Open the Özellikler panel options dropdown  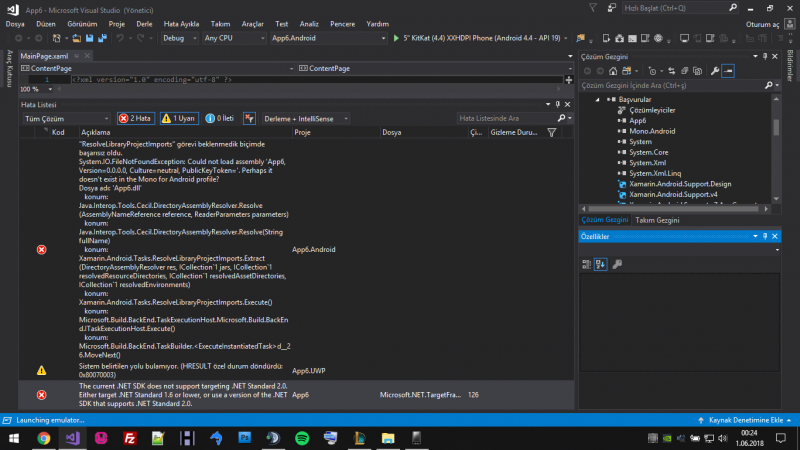pyautogui.click(x=755, y=237)
